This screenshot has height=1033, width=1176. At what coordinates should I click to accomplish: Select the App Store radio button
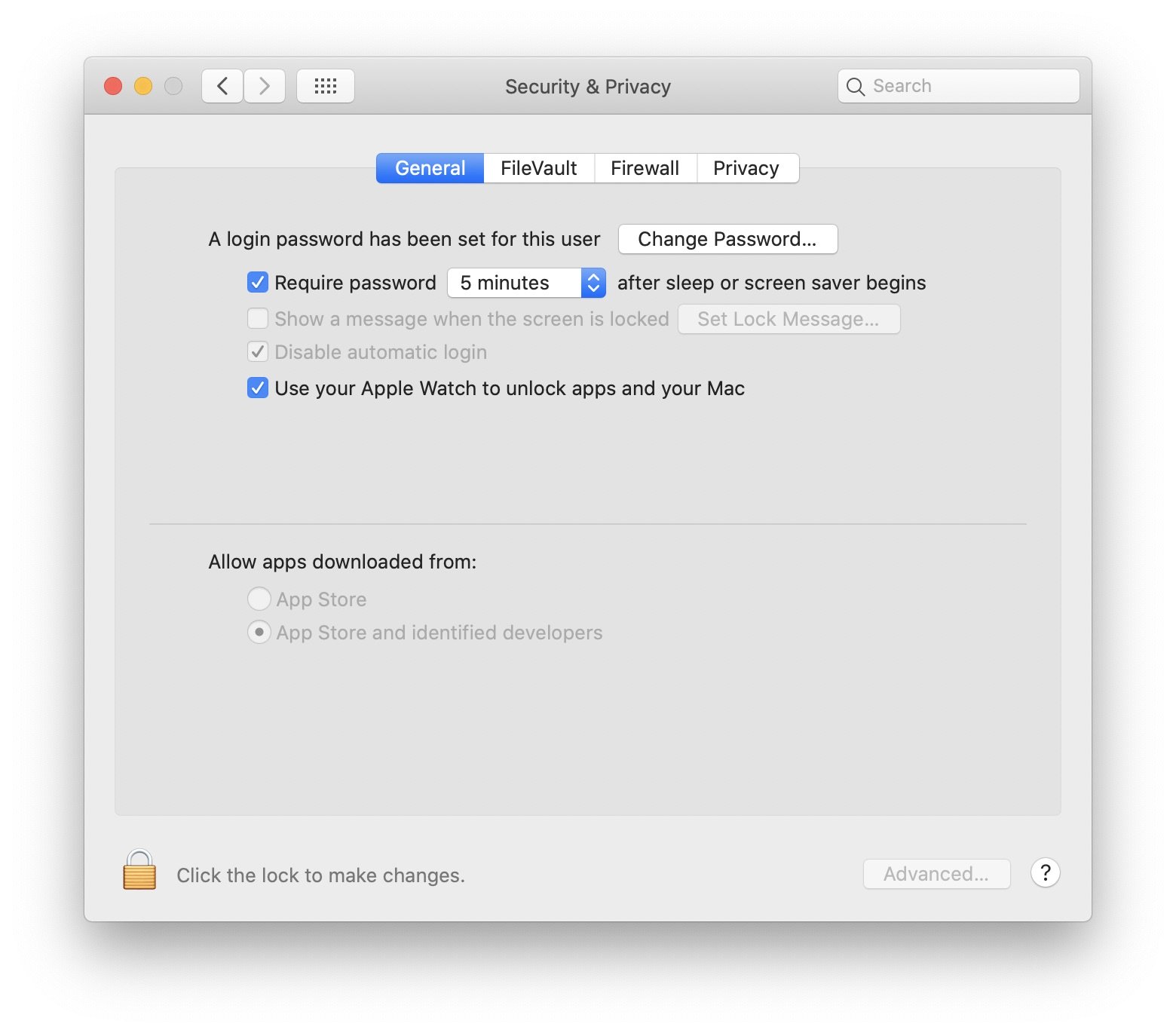pos(259,599)
